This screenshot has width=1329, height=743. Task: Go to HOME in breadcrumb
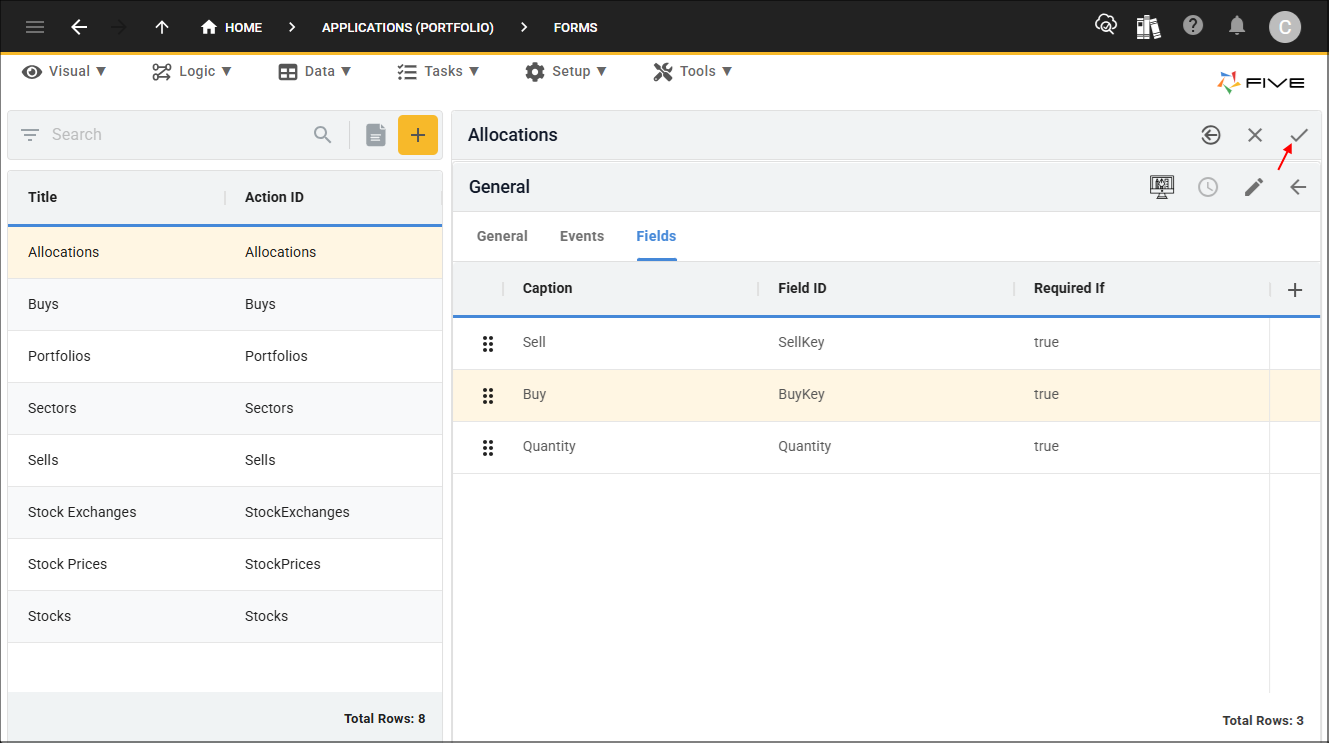coord(231,27)
